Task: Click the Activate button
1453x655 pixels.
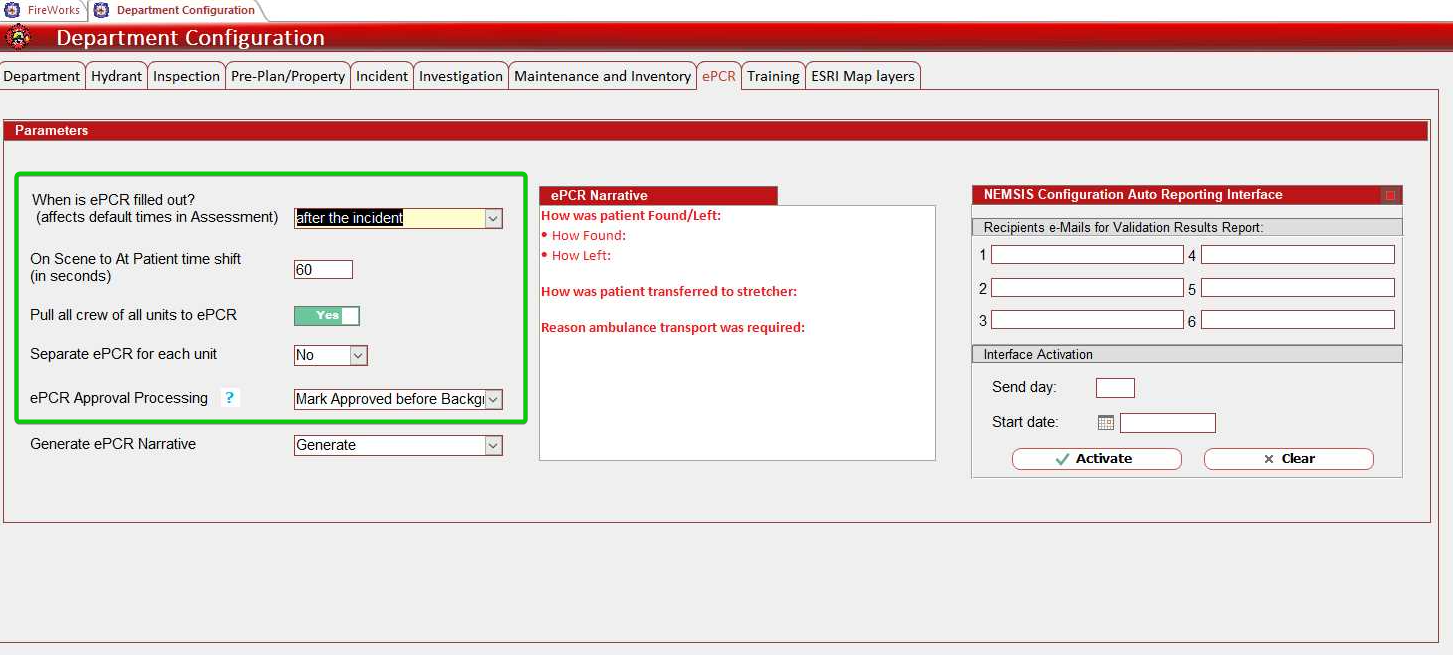Action: point(1097,459)
